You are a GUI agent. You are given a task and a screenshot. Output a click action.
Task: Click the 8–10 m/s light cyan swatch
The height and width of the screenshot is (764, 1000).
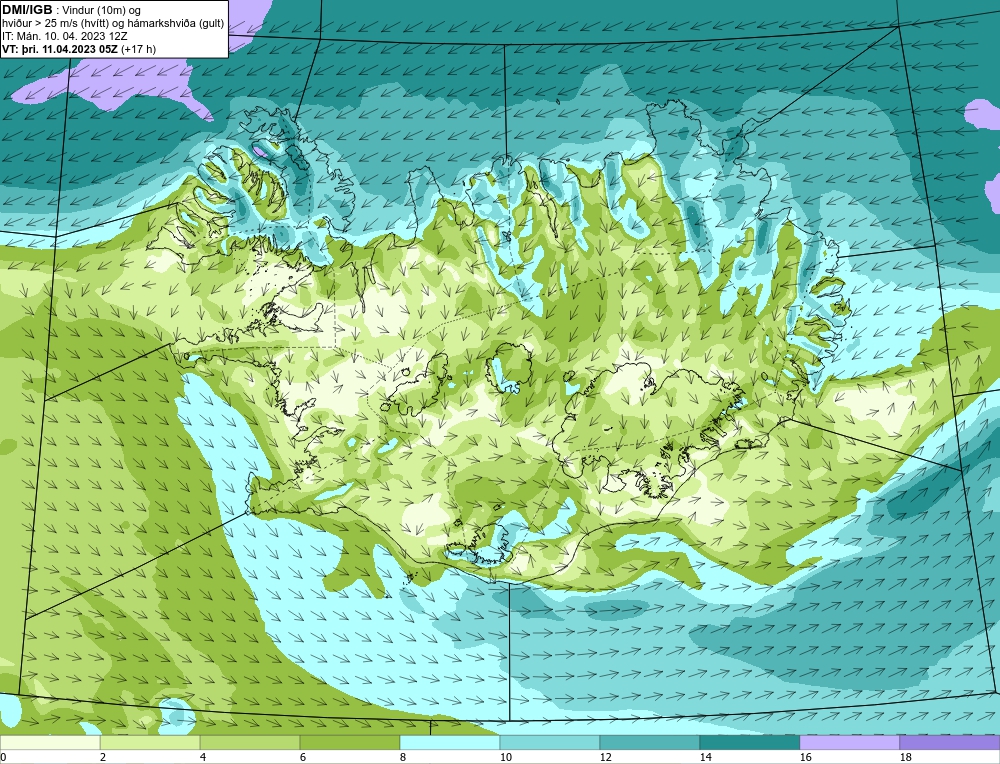(x=450, y=742)
